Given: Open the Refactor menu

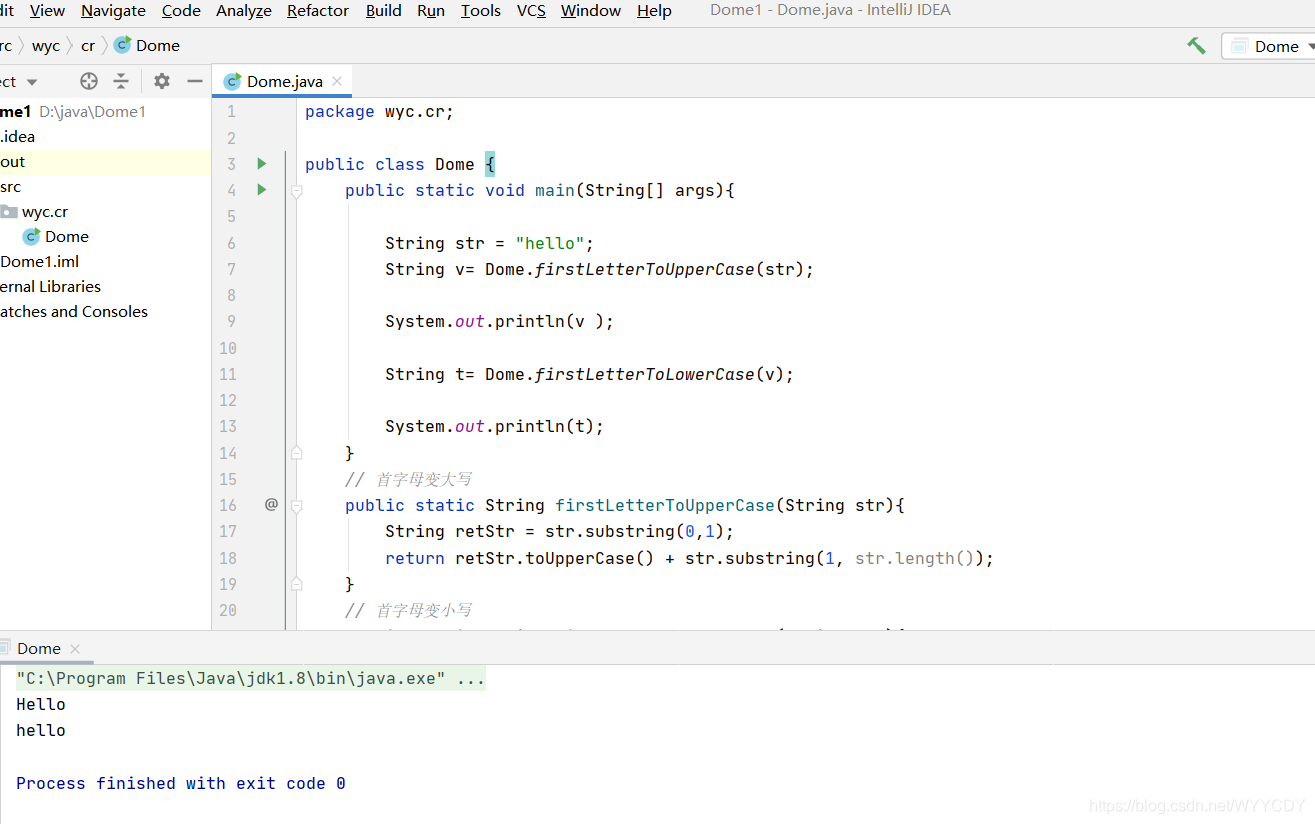Looking at the screenshot, I should [x=318, y=11].
